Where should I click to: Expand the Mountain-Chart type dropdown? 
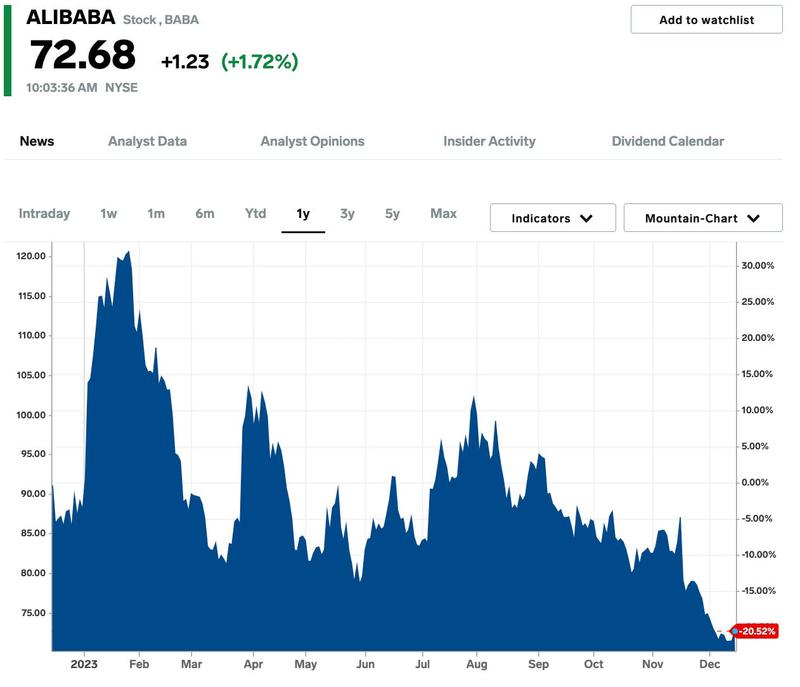pos(703,218)
